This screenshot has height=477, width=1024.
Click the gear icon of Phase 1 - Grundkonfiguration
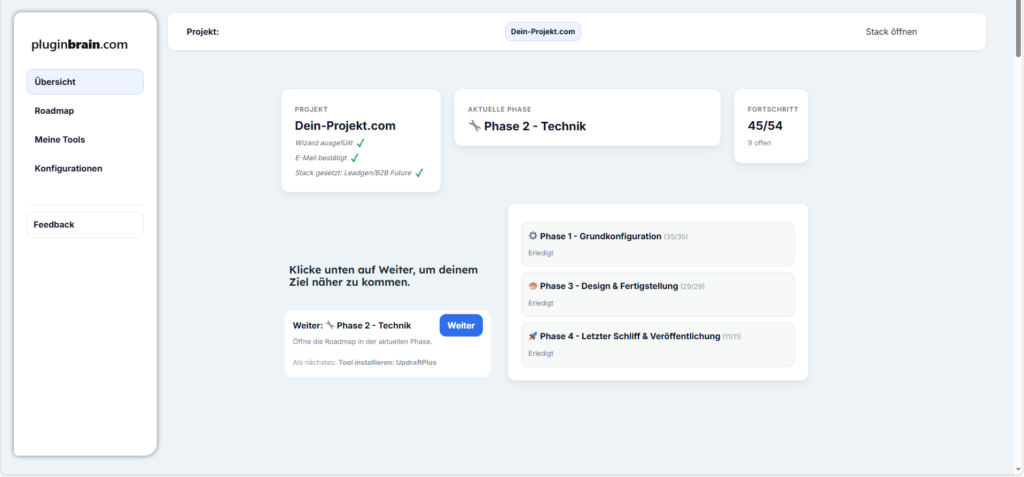pyautogui.click(x=533, y=236)
